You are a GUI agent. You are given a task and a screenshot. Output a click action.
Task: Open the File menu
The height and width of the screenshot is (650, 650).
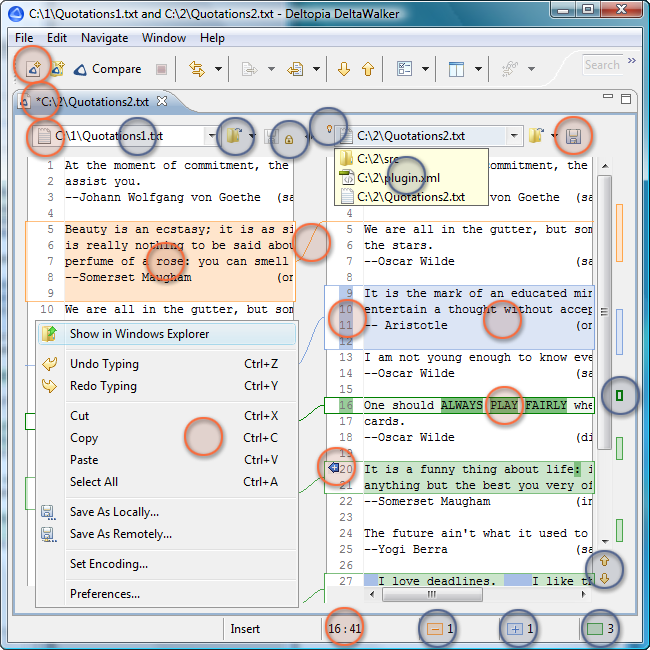24,38
